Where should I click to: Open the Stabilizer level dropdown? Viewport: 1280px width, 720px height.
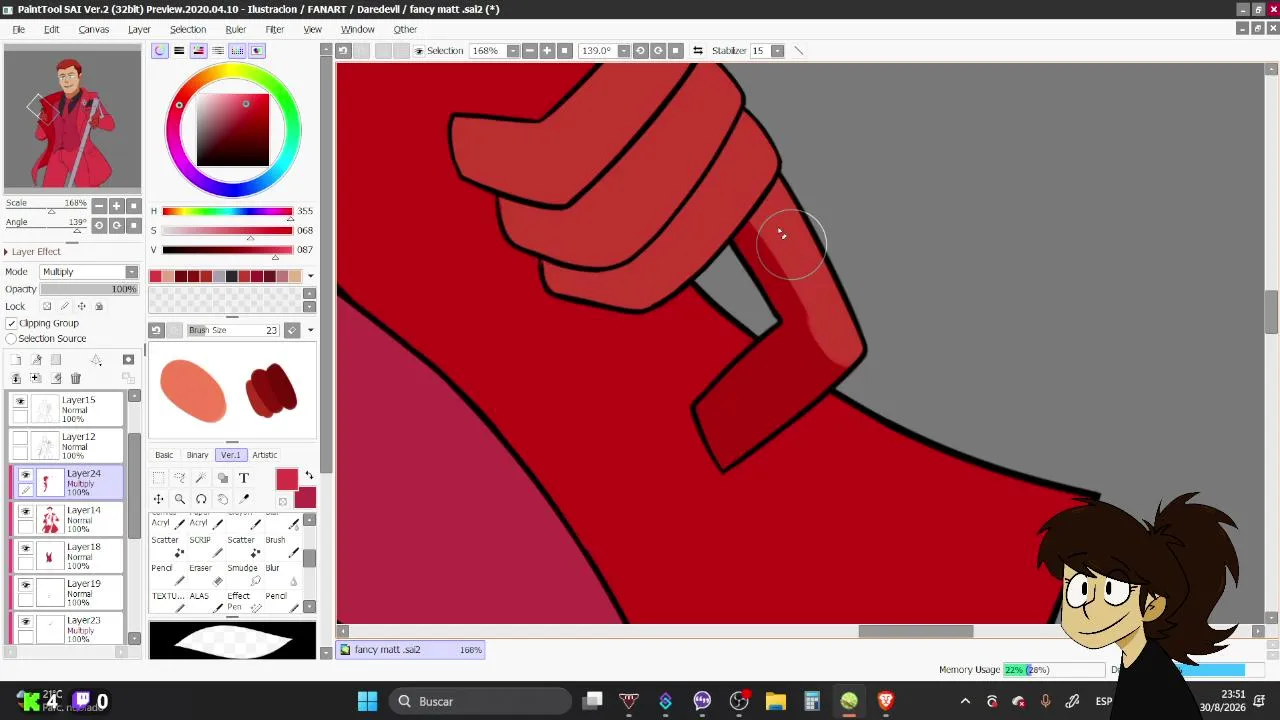[x=777, y=51]
